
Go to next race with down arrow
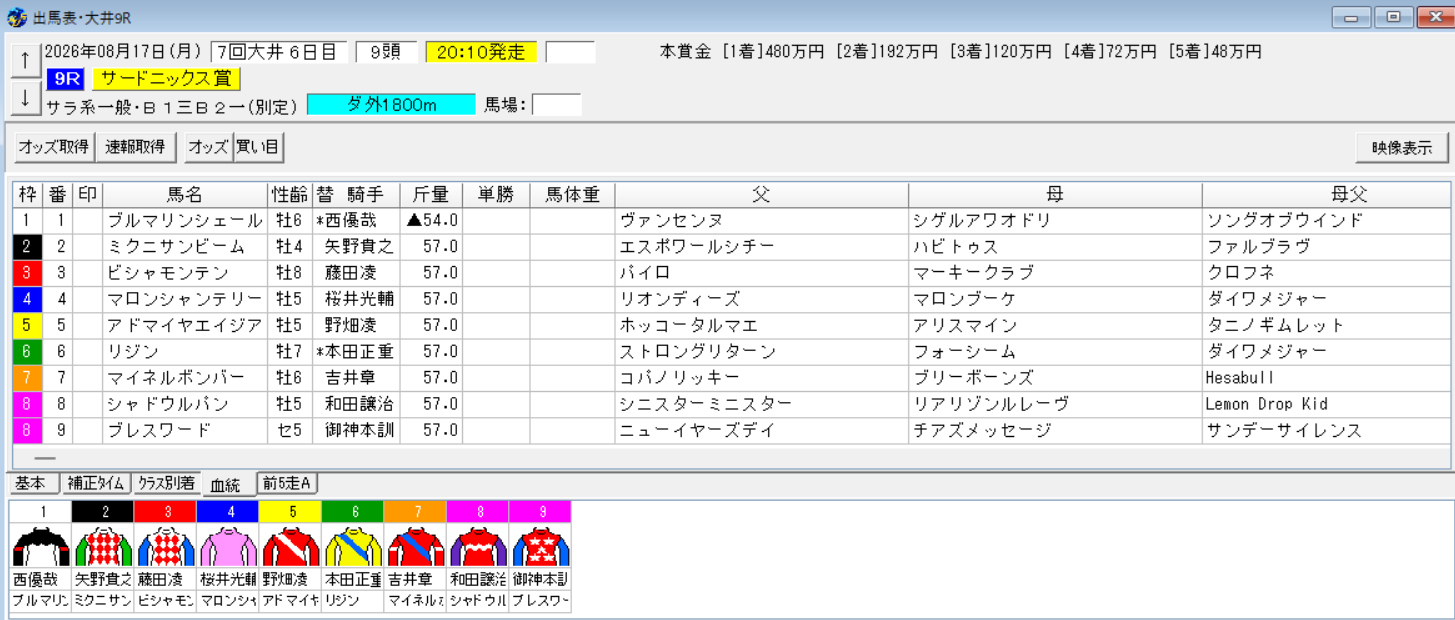pos(24,98)
